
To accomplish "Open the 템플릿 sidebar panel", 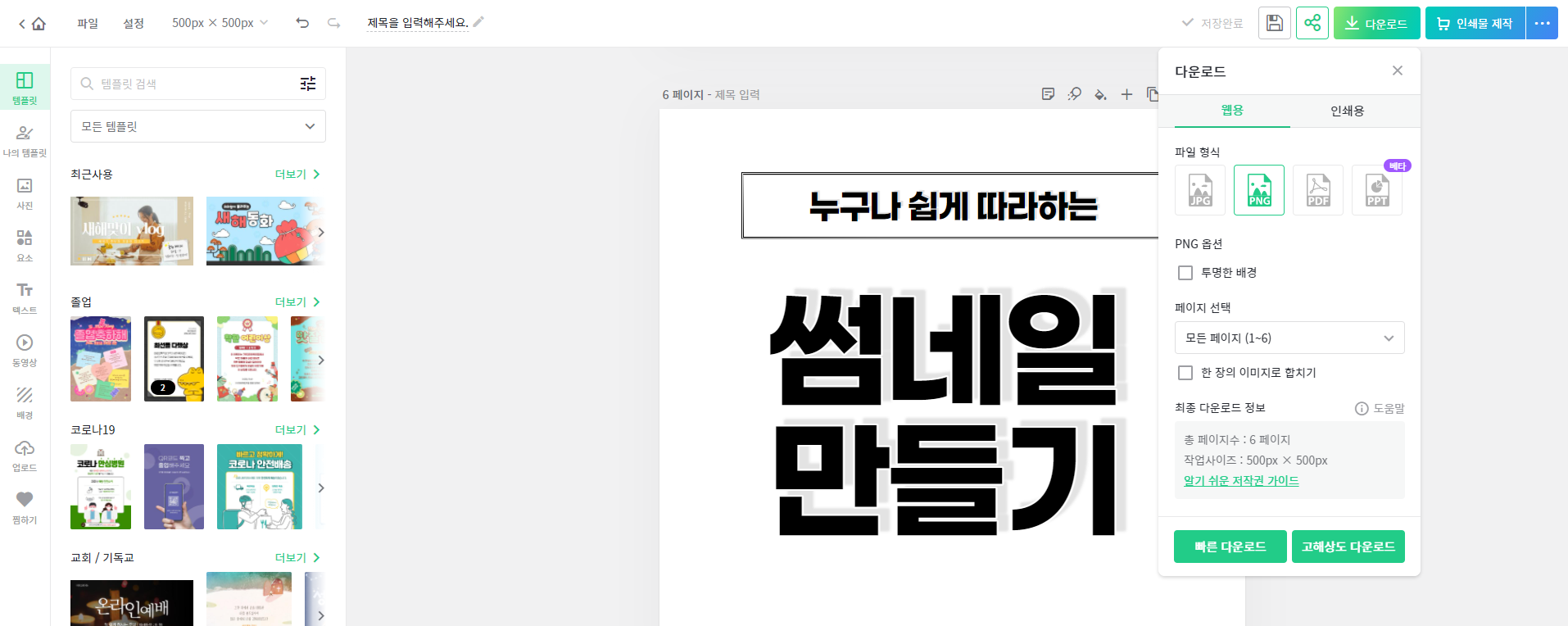I will coord(25,88).
